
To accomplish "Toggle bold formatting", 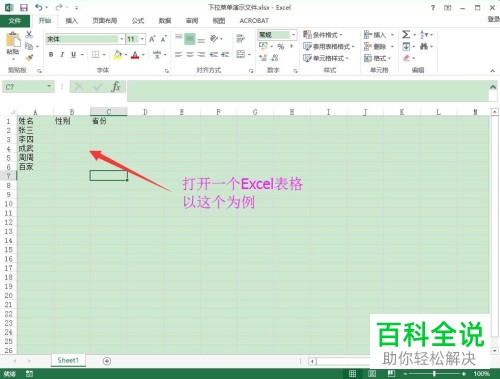I will click(51, 55).
